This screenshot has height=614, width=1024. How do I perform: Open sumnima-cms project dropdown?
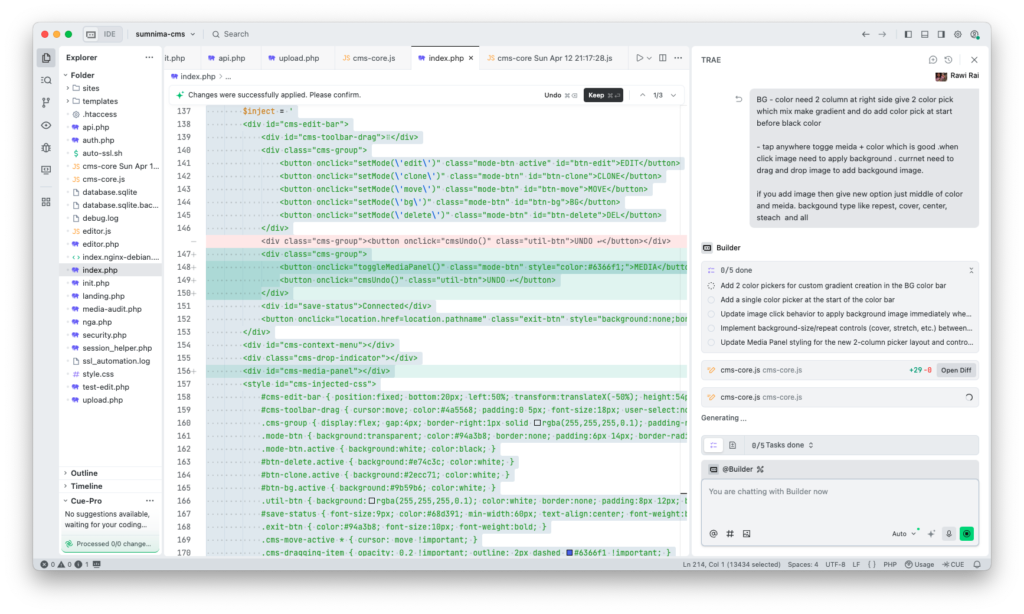165,34
